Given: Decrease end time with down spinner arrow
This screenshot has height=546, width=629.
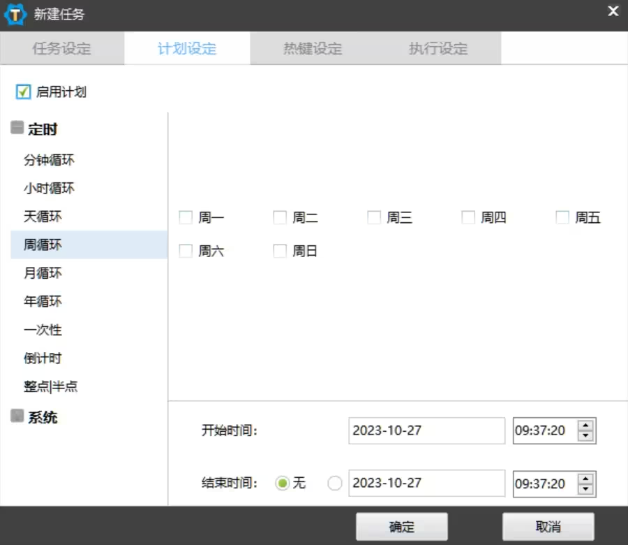Looking at the screenshot, I should coord(586,489).
